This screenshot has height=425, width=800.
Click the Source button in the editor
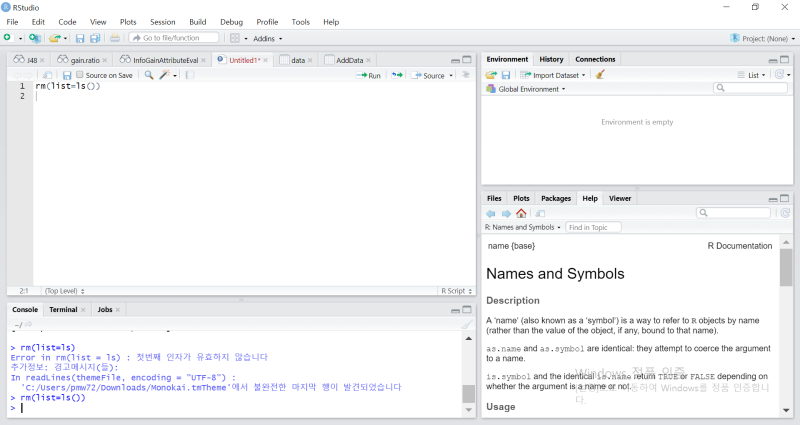pos(431,75)
